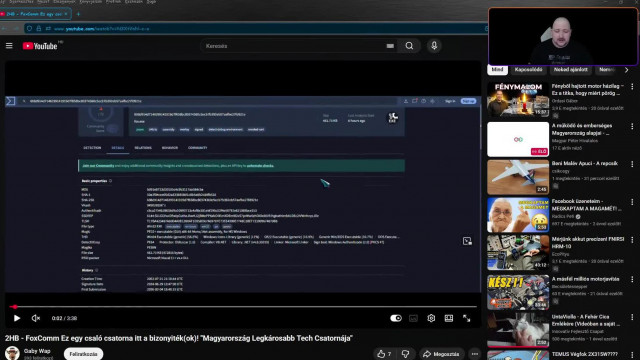Image resolution: width=640 pixels, height=360 pixels.
Task: Open options menu for 'Mérjünk akkut precízen' video
Action: (632, 240)
